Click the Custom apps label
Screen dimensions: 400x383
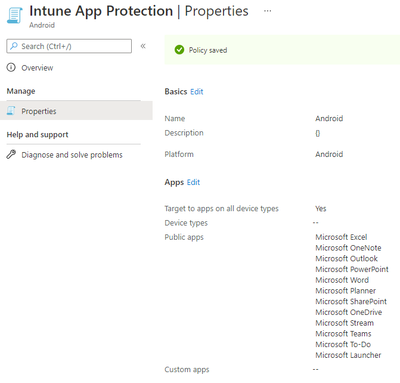[x=187, y=370]
